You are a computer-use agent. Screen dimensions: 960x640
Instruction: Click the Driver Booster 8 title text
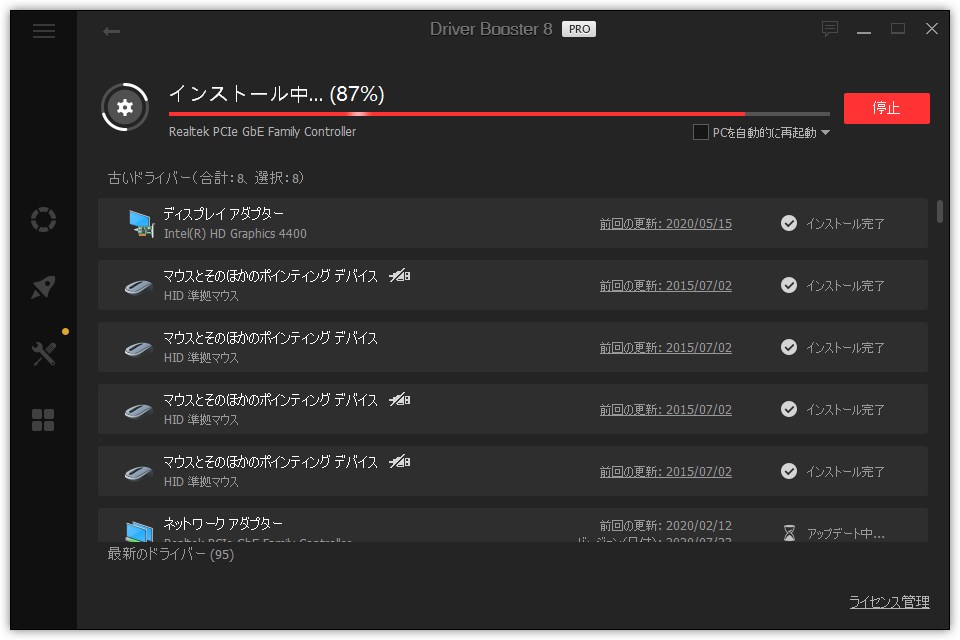[x=491, y=29]
